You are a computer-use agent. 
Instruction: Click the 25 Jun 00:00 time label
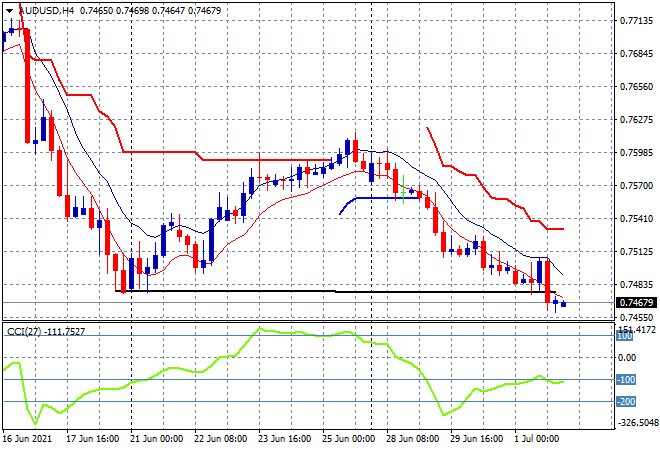[x=349, y=439]
